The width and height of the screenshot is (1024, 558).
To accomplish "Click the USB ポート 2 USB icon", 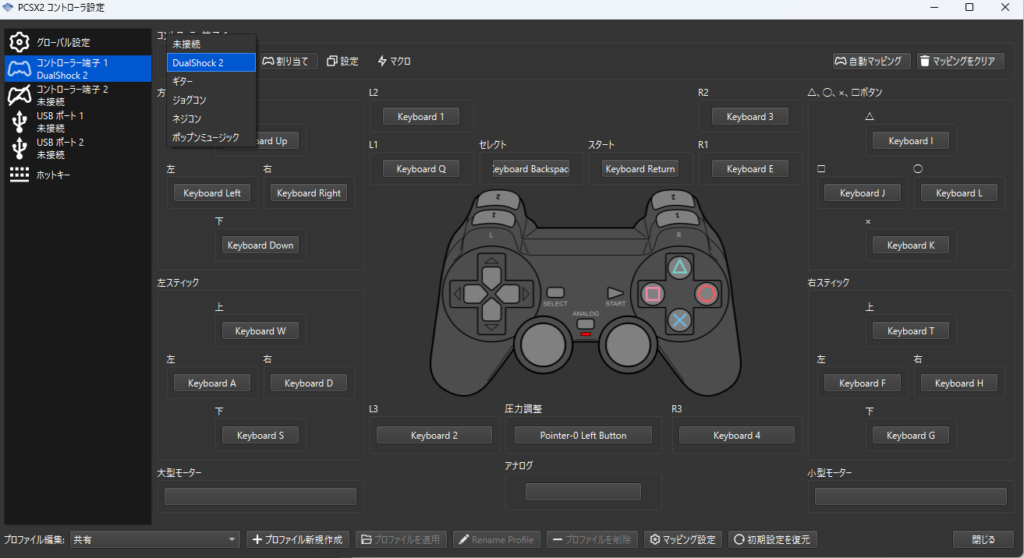I will tap(19, 148).
